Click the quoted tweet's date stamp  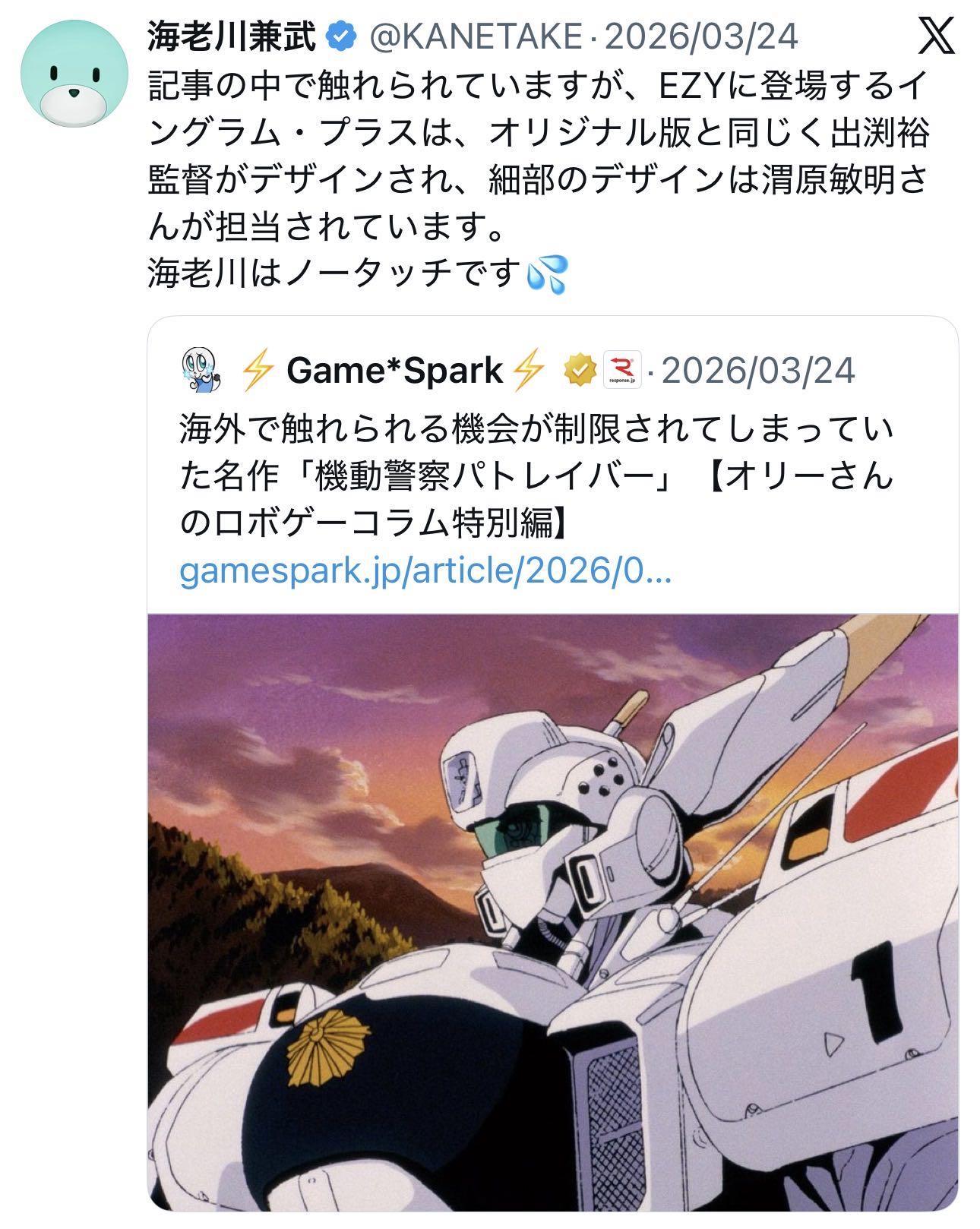[x=759, y=371]
